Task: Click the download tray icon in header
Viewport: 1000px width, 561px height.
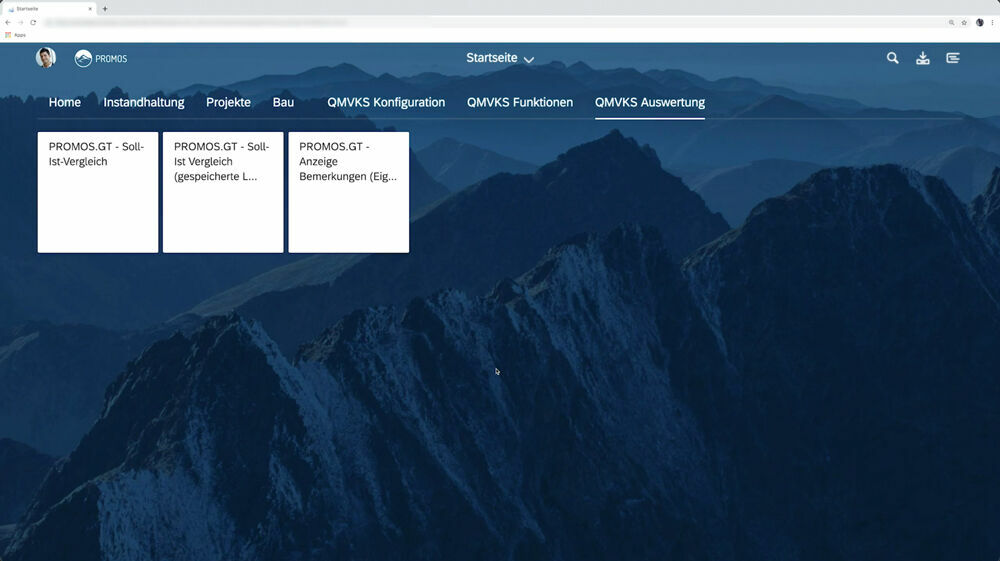Action: pos(922,58)
